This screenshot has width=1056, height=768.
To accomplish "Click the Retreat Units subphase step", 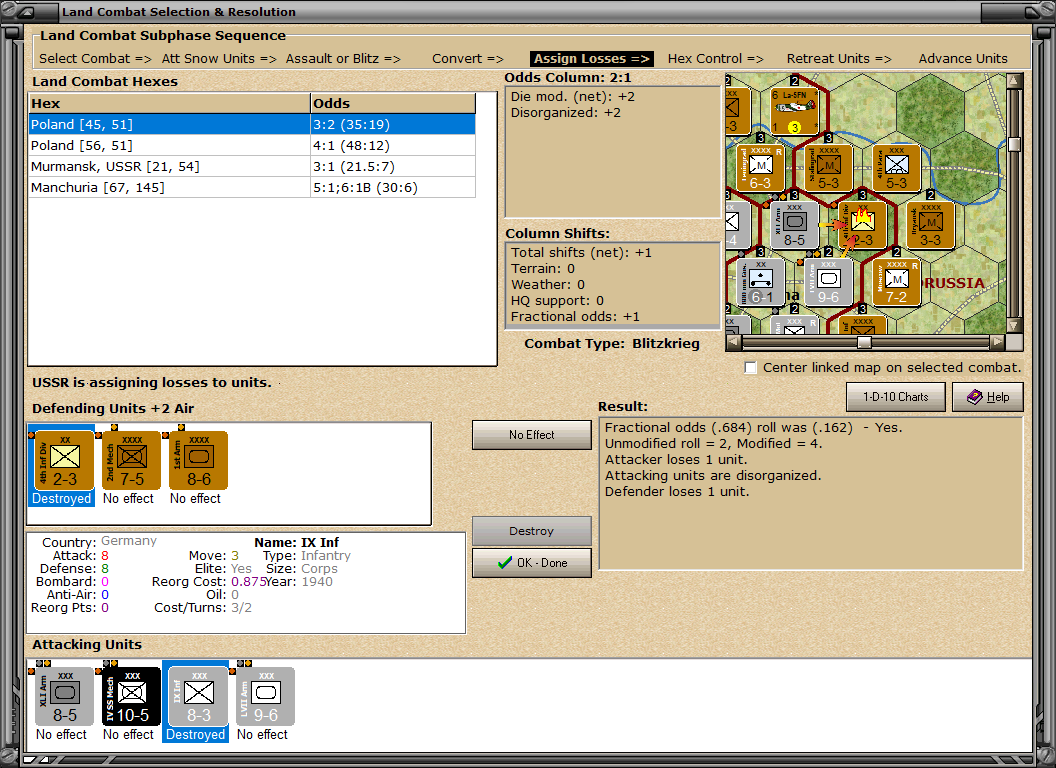I will pos(838,59).
